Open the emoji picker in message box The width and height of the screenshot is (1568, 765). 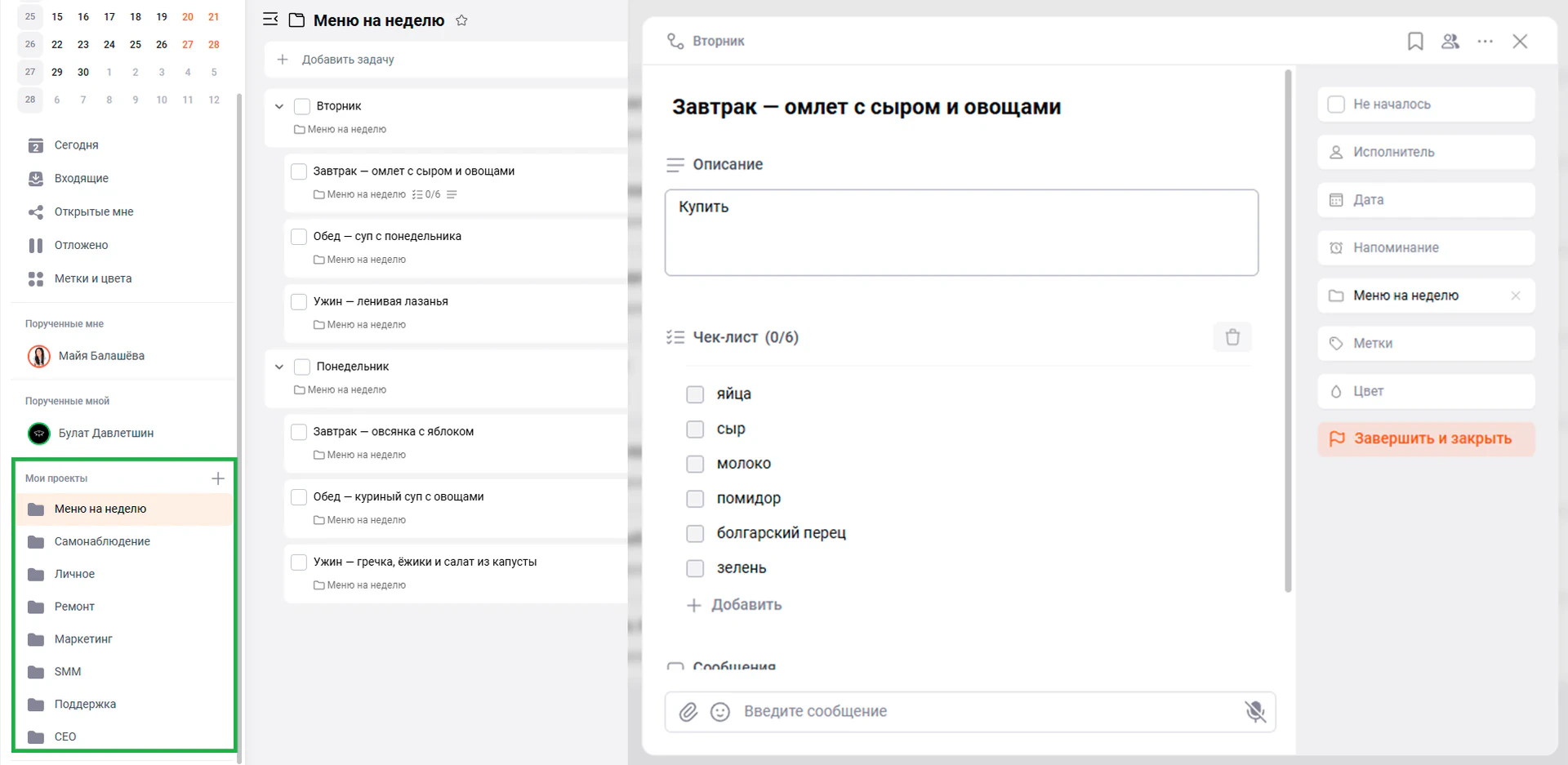[720, 712]
